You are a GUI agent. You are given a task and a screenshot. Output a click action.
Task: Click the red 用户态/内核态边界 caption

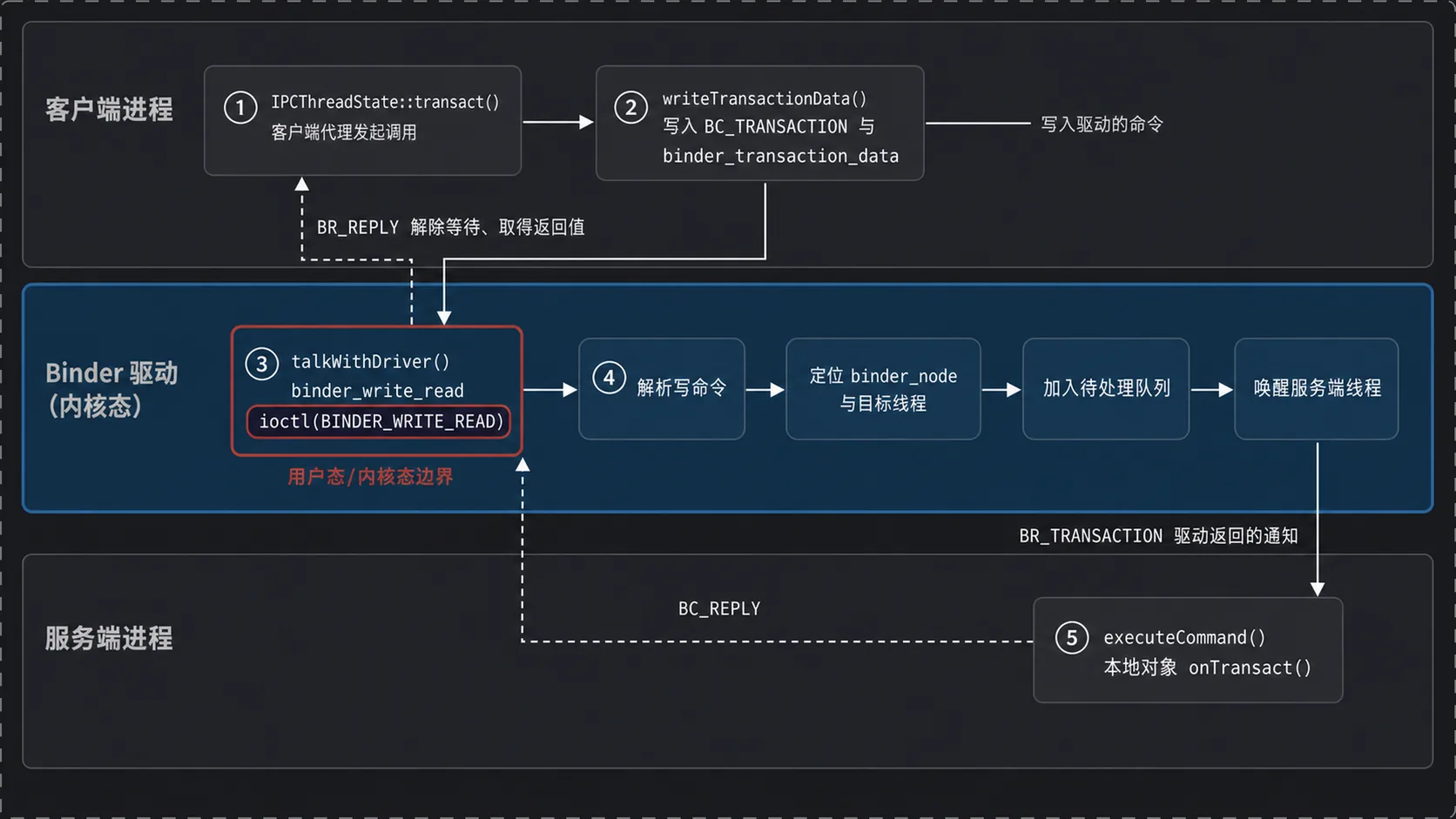point(370,477)
